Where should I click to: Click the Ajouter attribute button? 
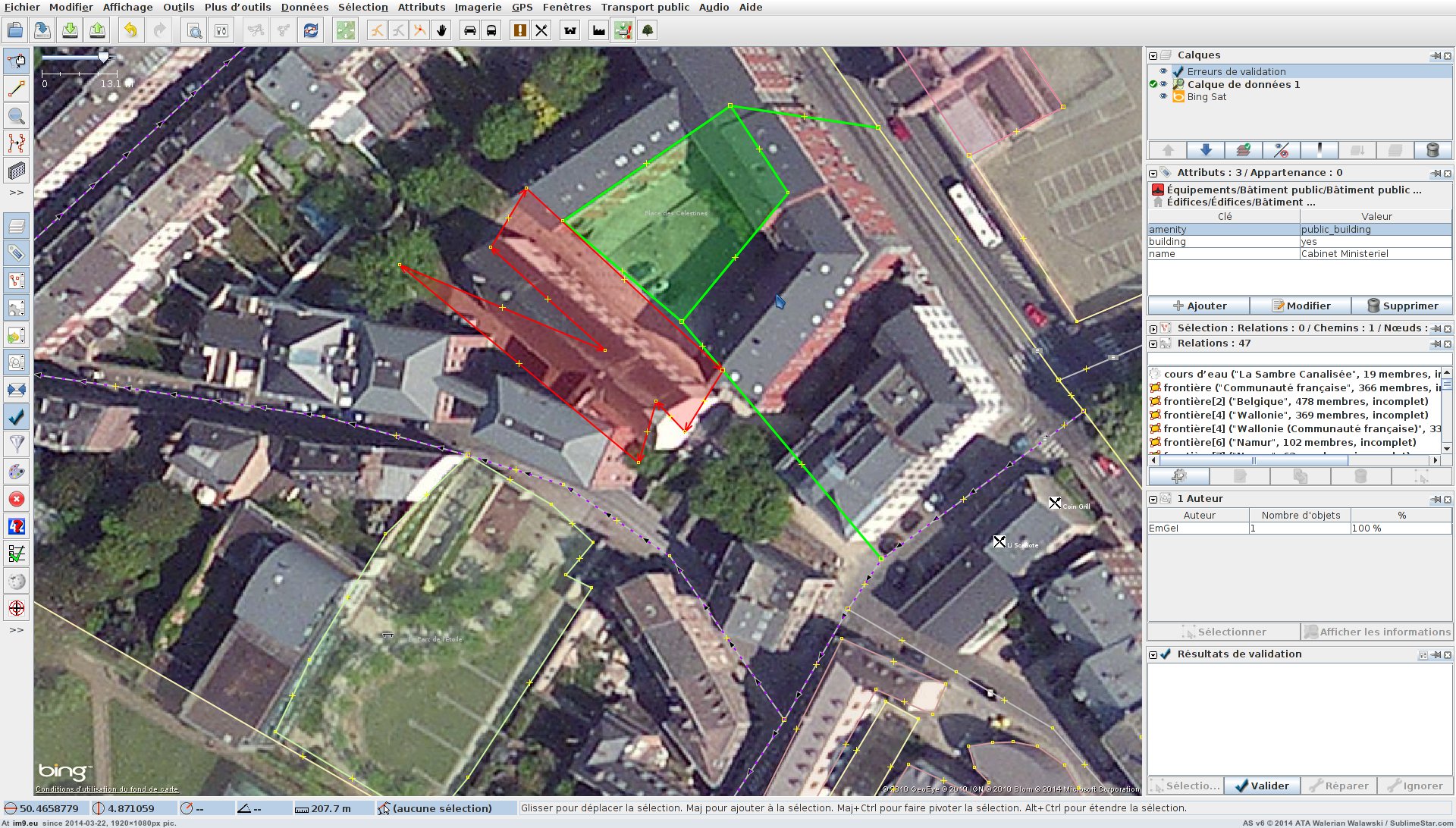point(1199,306)
